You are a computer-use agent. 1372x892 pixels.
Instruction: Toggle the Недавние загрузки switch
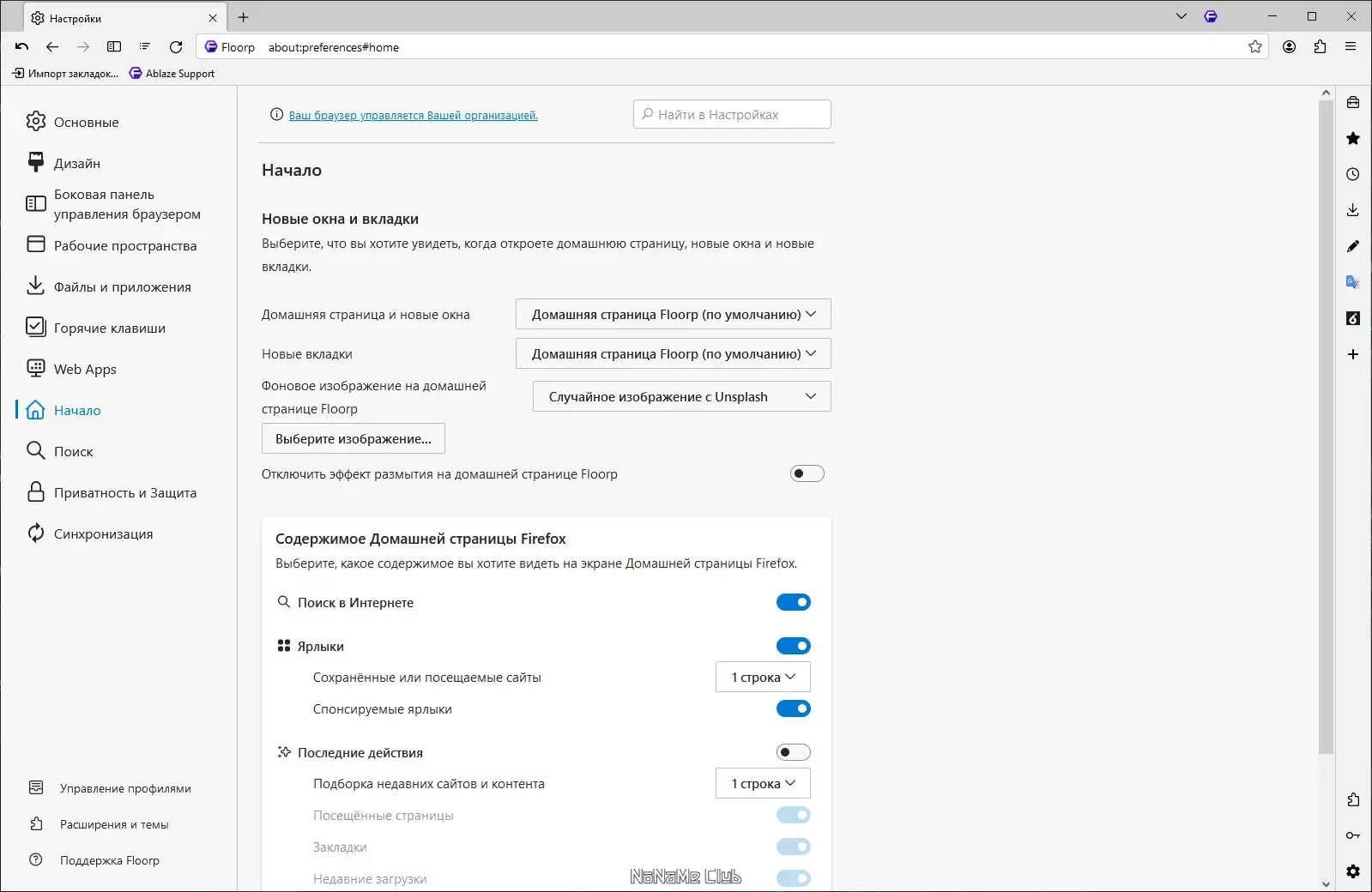[x=794, y=878]
